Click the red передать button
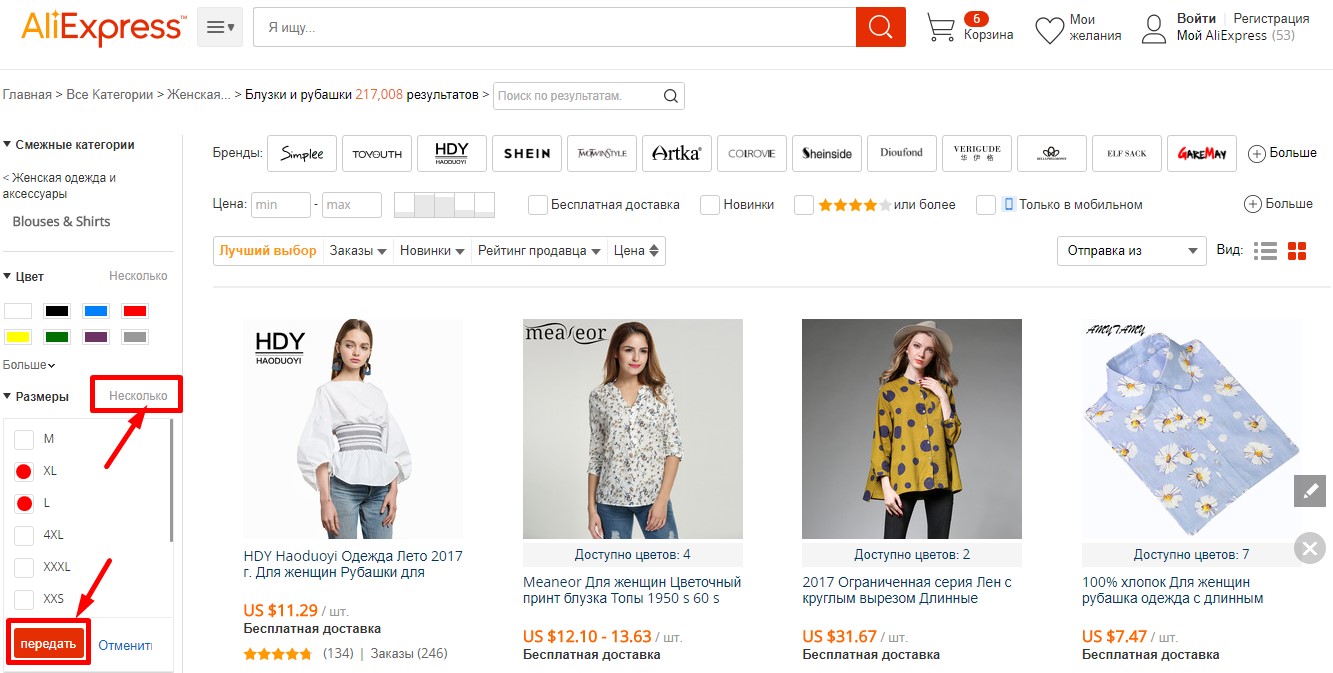1333x673 pixels. click(48, 644)
